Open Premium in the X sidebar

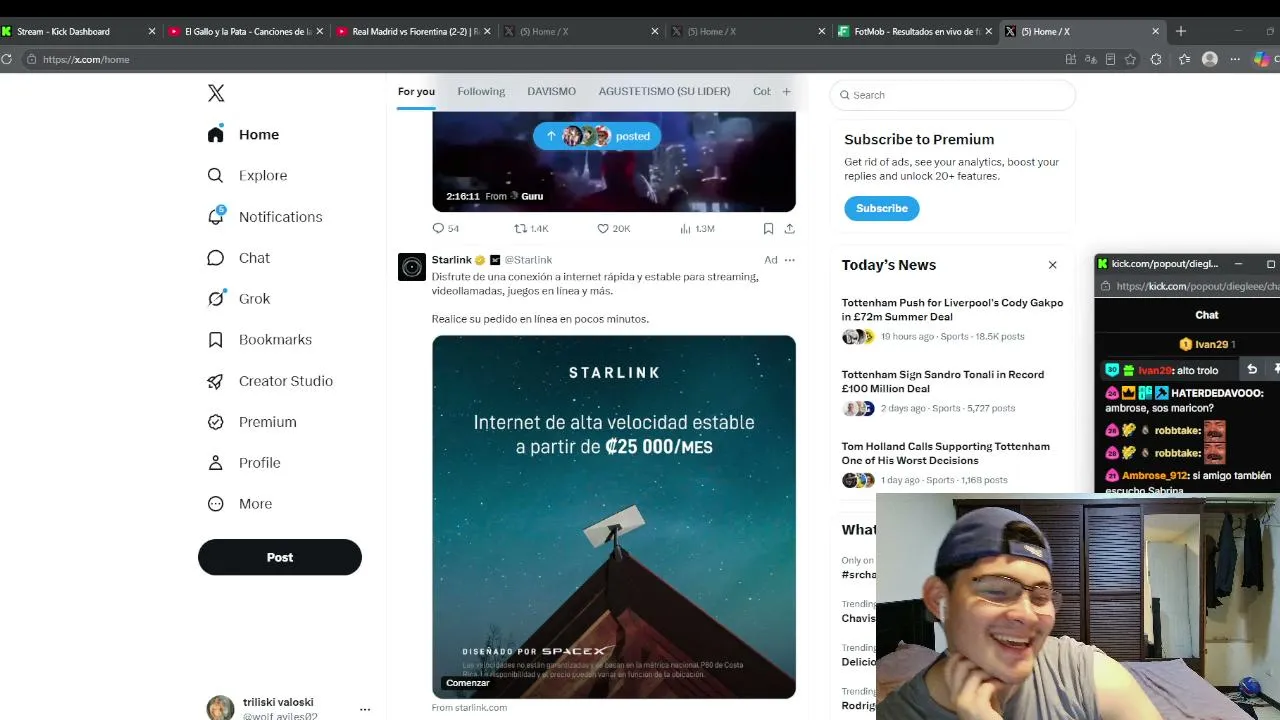click(252, 421)
